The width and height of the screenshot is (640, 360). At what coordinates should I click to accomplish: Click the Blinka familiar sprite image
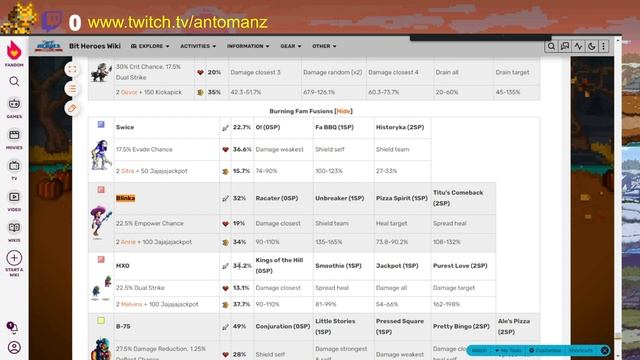tap(100, 222)
